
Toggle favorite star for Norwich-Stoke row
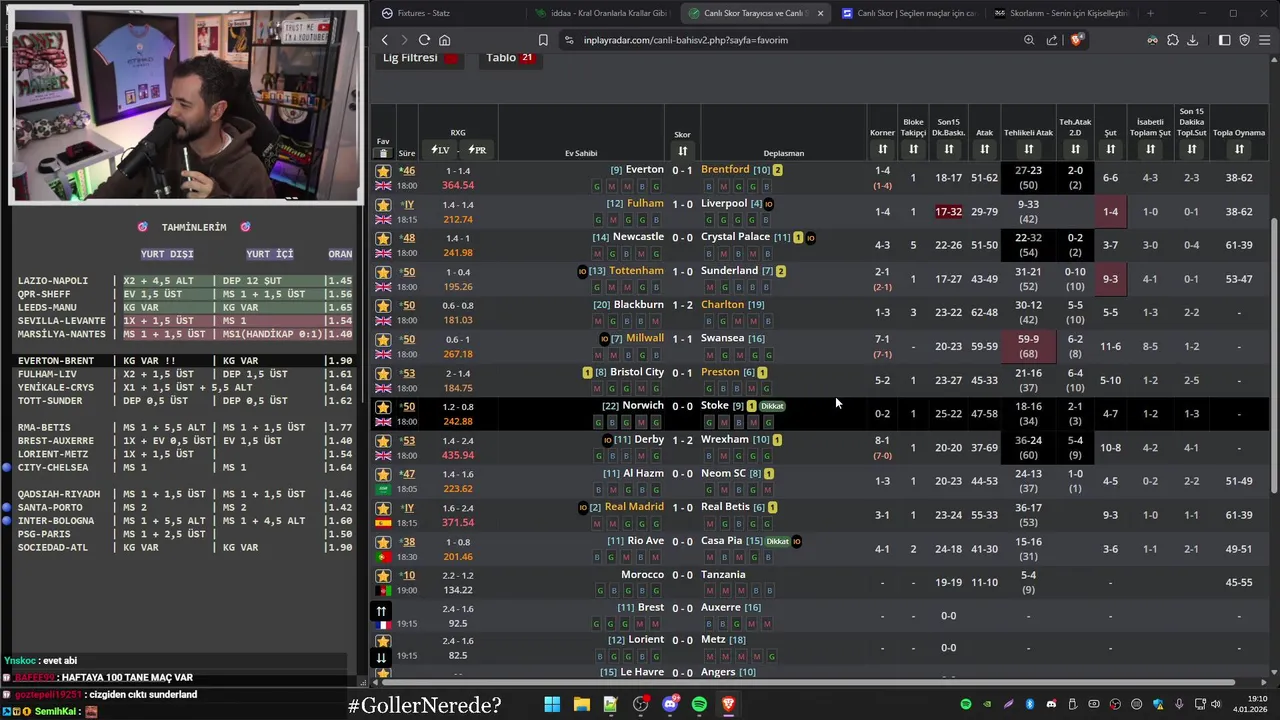383,407
